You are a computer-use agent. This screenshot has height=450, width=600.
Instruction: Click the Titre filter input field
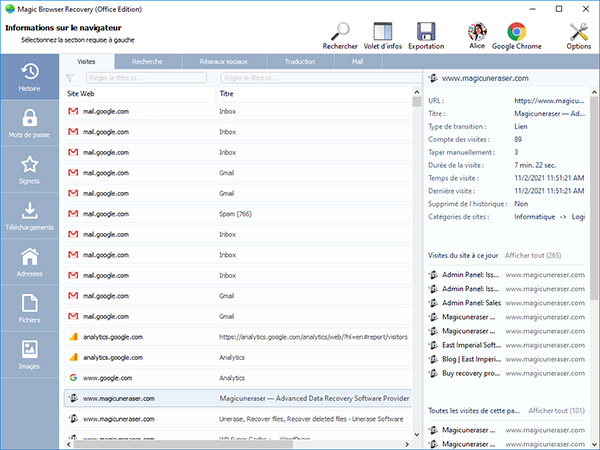pyautogui.click(x=321, y=78)
